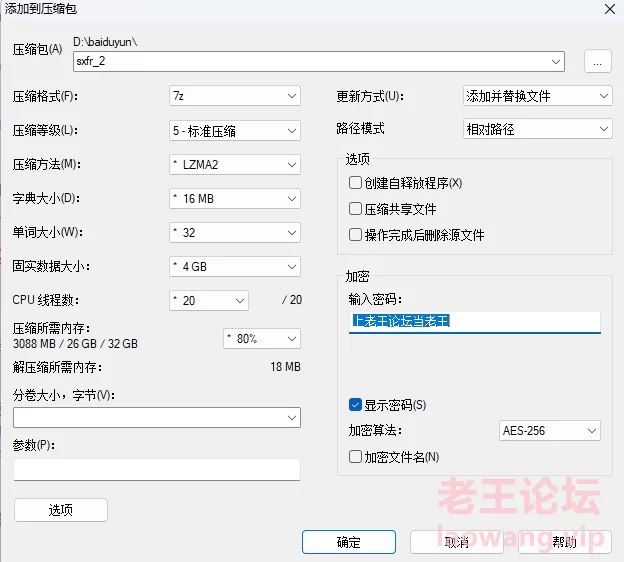Expand the solid block size 4 GB dropdown
Viewport: 624px width, 562px height.
coord(234,267)
